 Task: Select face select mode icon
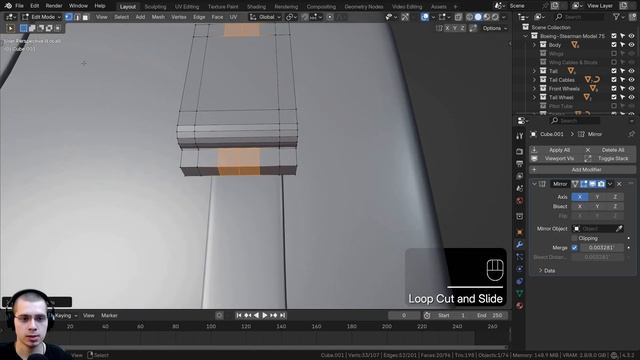pos(85,17)
